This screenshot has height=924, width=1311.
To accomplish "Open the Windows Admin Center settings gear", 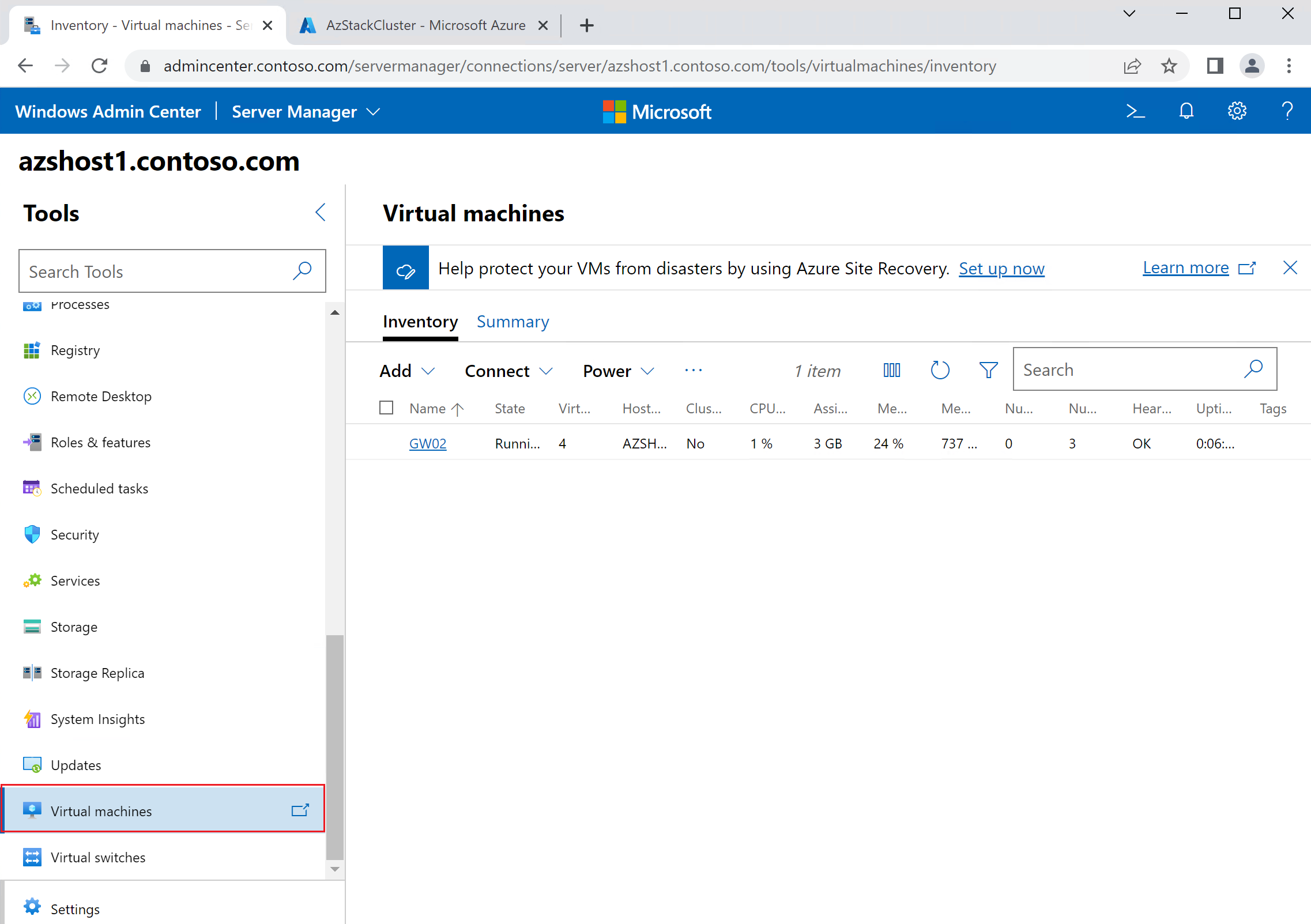I will [x=1237, y=111].
